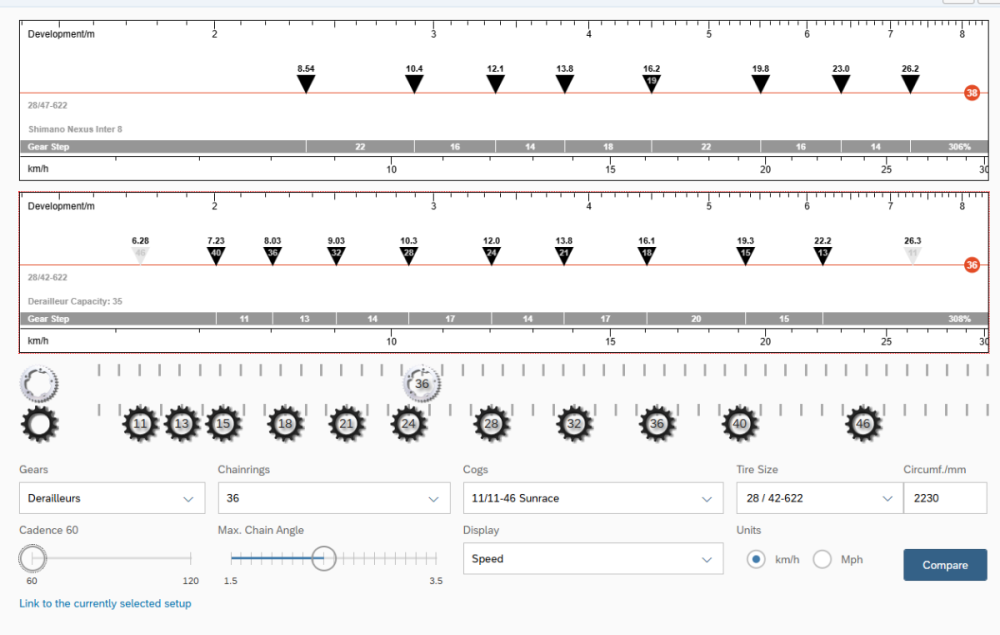This screenshot has width=1000, height=635.
Task: Expand the Chainrings dropdown
Action: click(x=332, y=498)
